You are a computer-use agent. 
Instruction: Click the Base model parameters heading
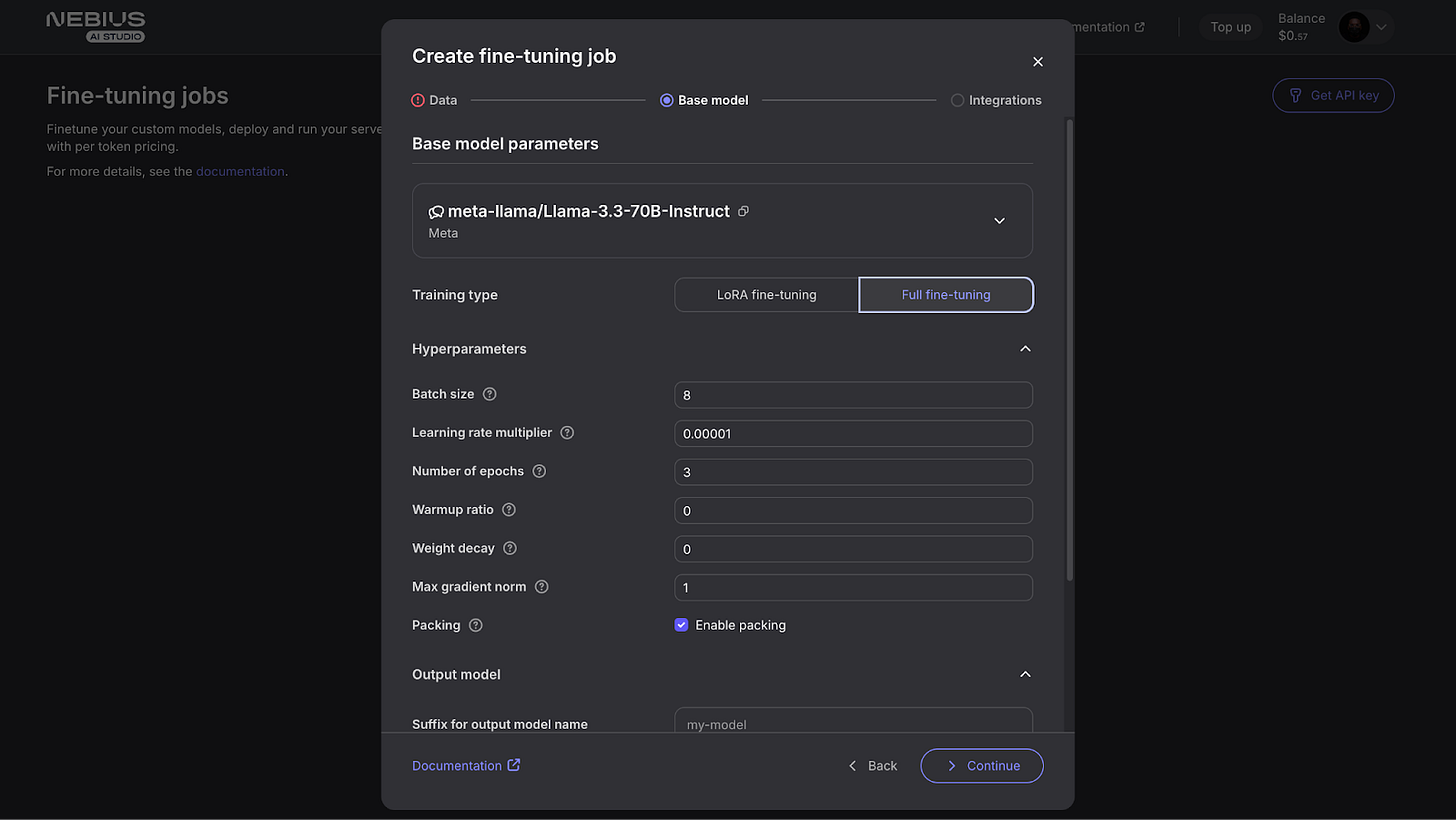tap(505, 144)
